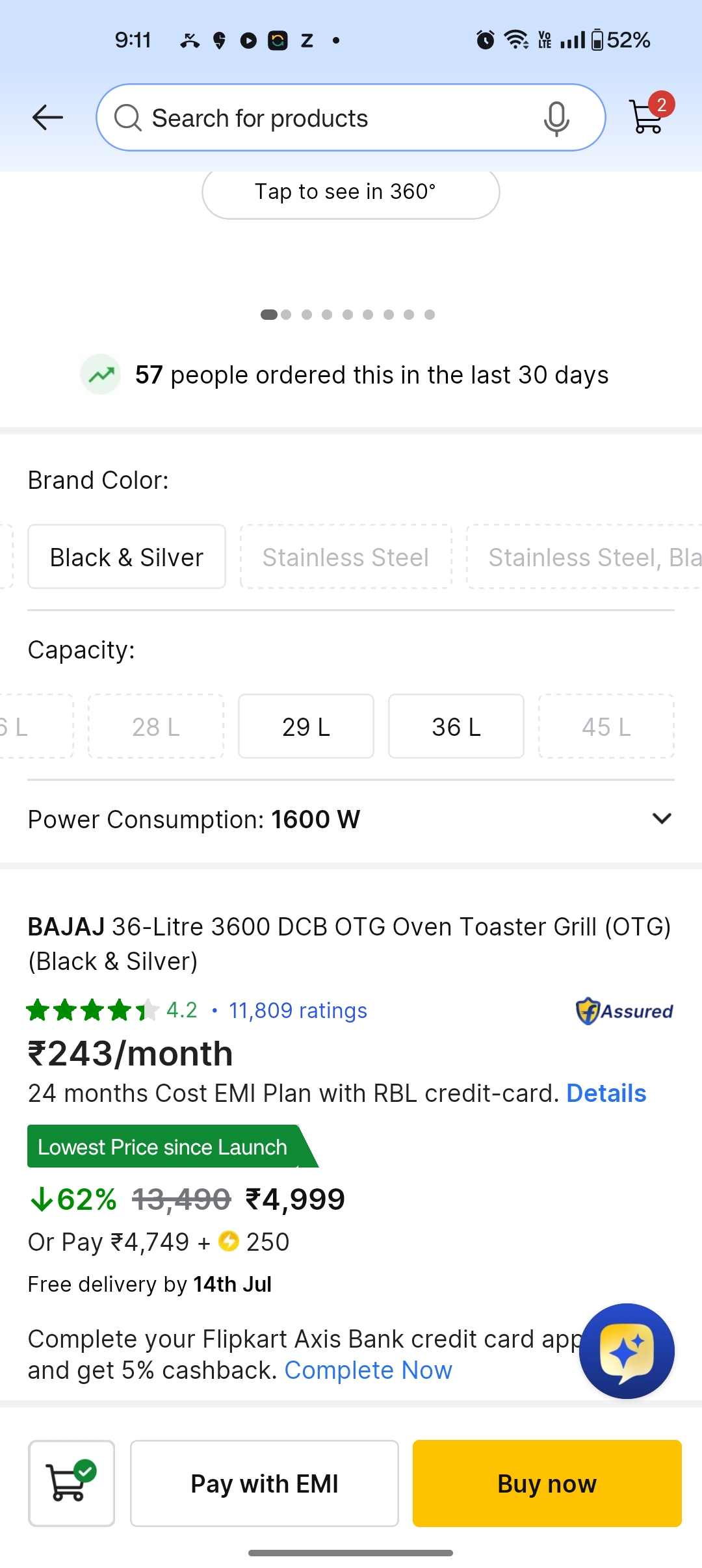Tap the Buy now button
Image resolution: width=702 pixels, height=1568 pixels.
tap(547, 1483)
